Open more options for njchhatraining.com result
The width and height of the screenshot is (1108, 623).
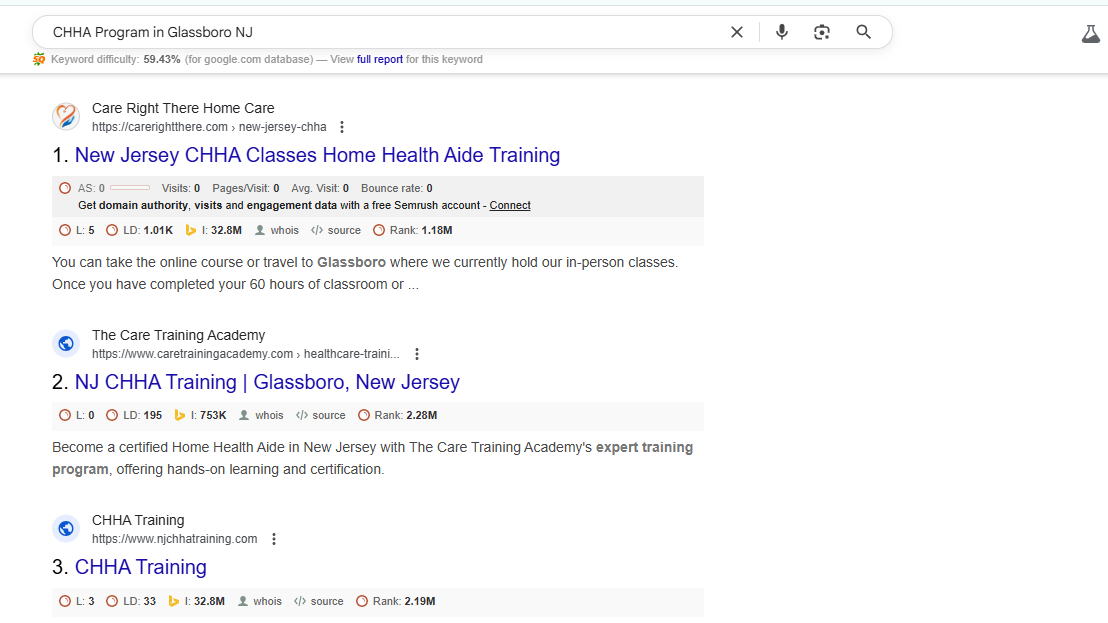[x=274, y=539]
